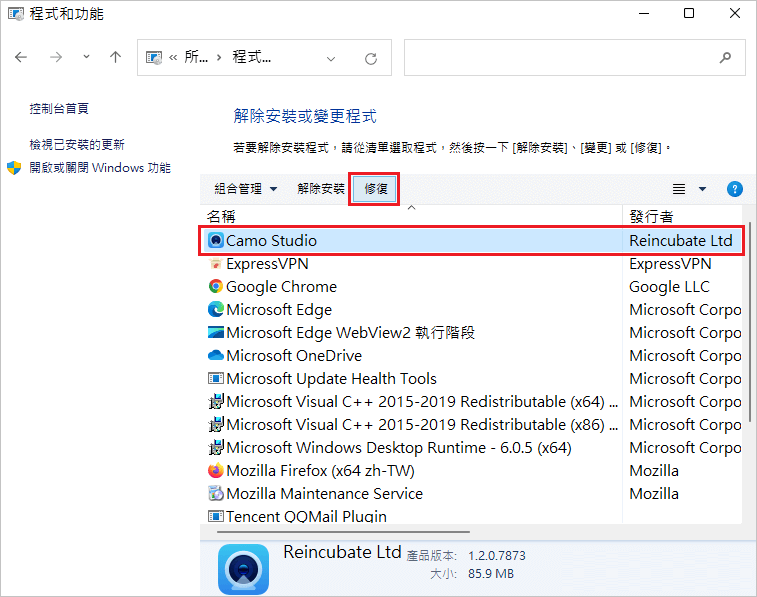Viewport: 757px width, 597px height.
Task: Click the Mozilla Firefox icon in list
Action: click(x=215, y=471)
